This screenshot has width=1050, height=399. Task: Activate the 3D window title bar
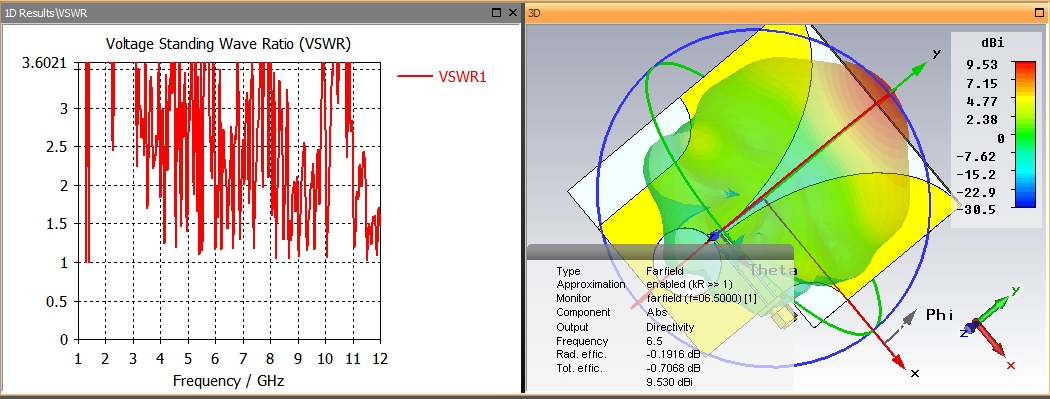(777, 13)
